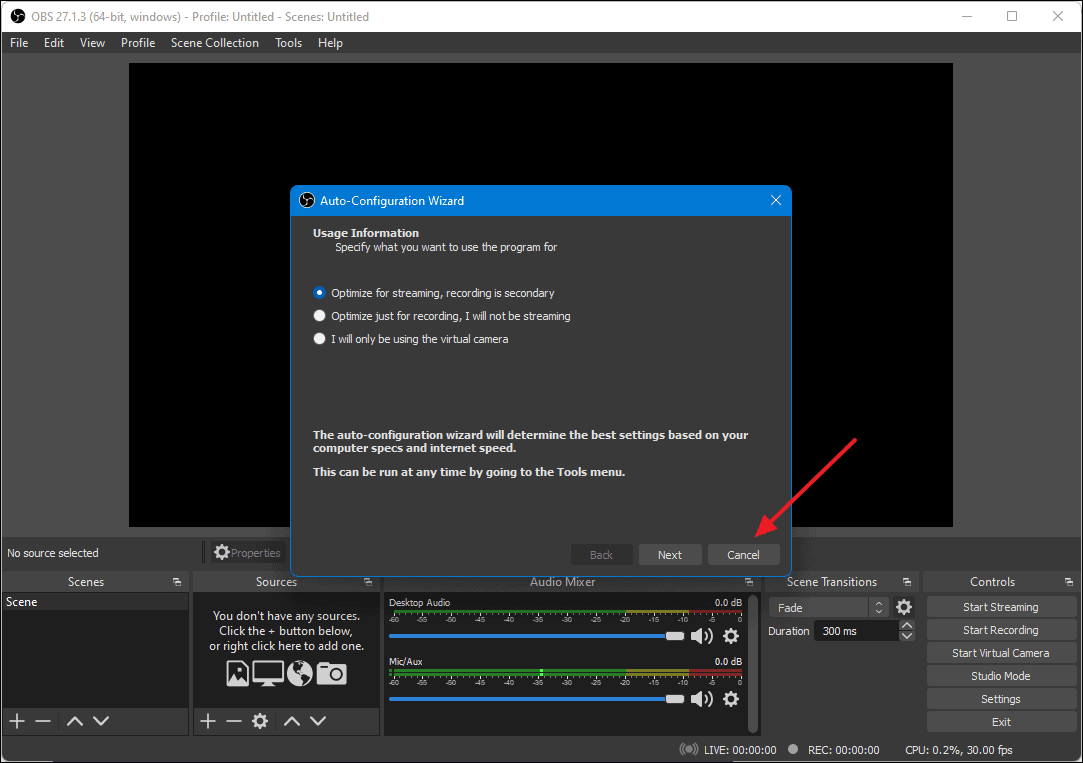Mute Mic/Aux speaker icon
The image size is (1083, 763).
(x=702, y=699)
